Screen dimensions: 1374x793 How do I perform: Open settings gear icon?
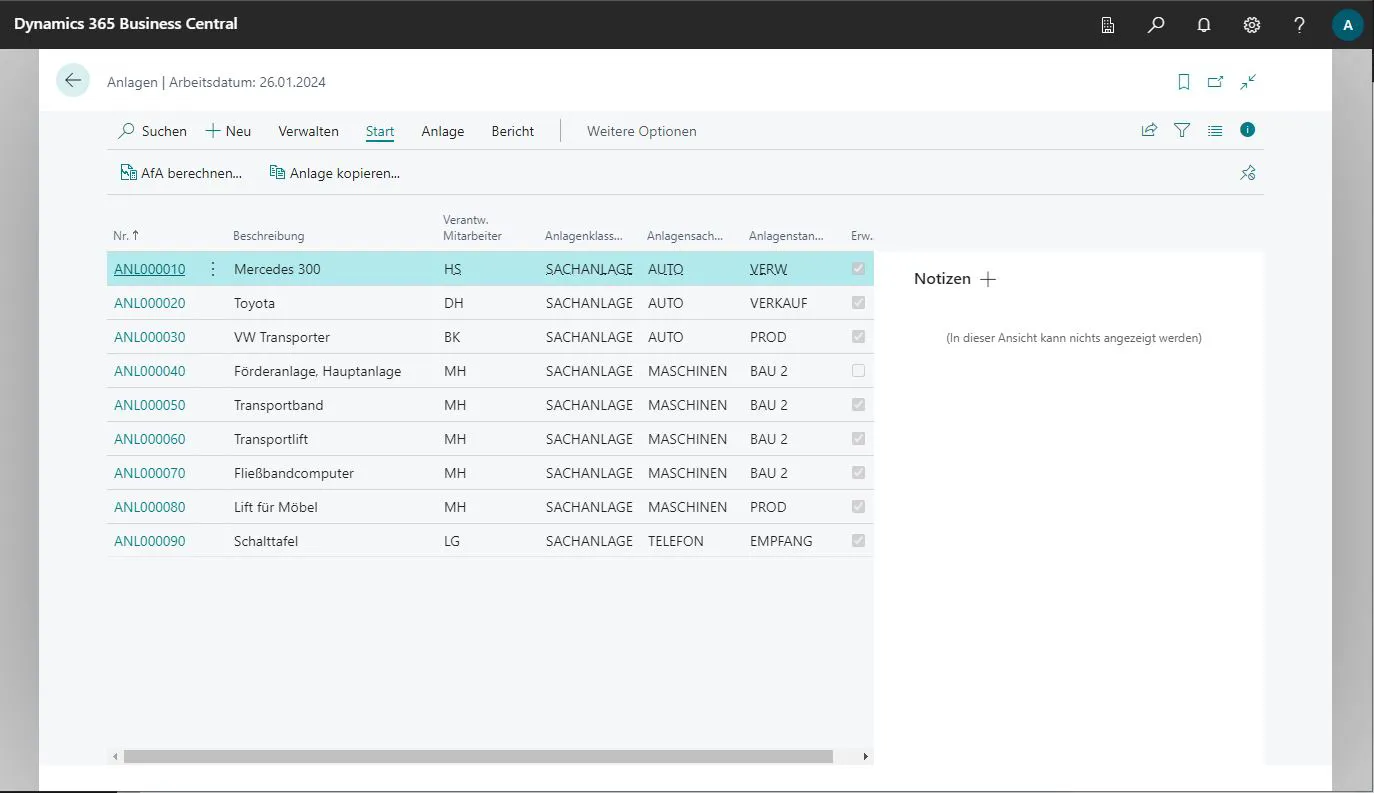1252,25
